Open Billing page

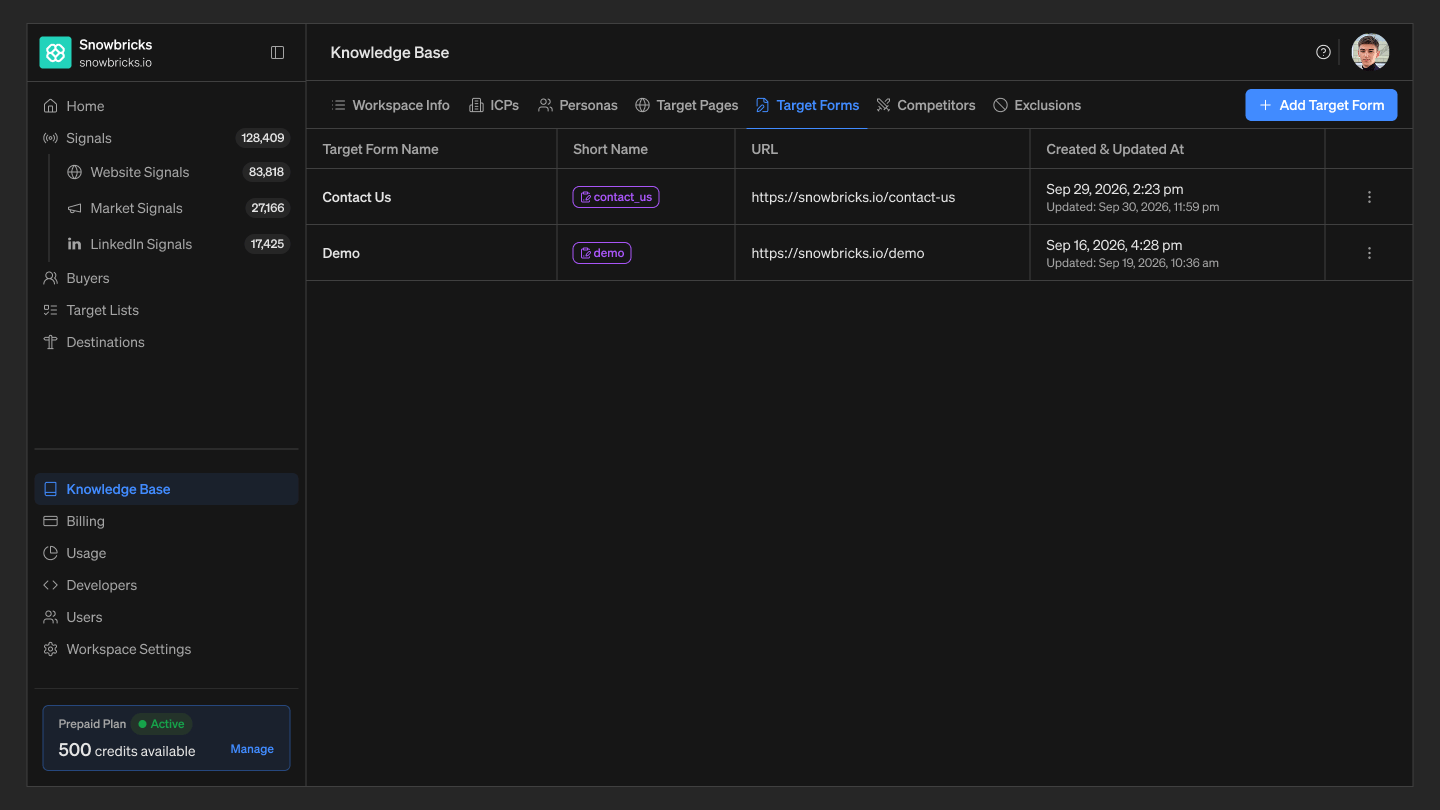pos(166,521)
